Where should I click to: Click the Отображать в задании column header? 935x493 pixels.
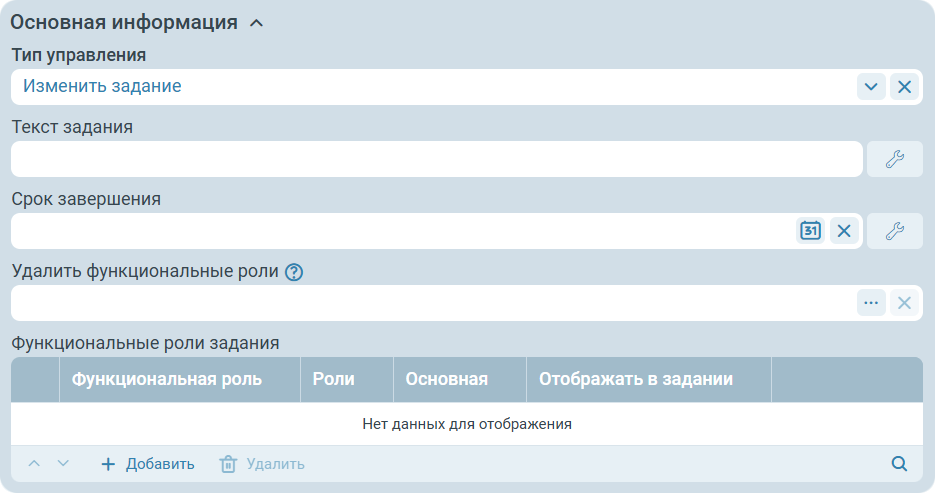[x=636, y=379]
